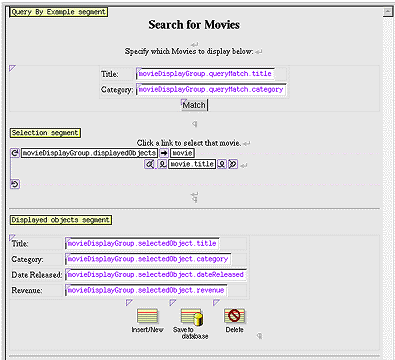This screenshot has width=395, height=360.
Task: Select the hyperlink icon just before movie.title
Action: point(162,164)
